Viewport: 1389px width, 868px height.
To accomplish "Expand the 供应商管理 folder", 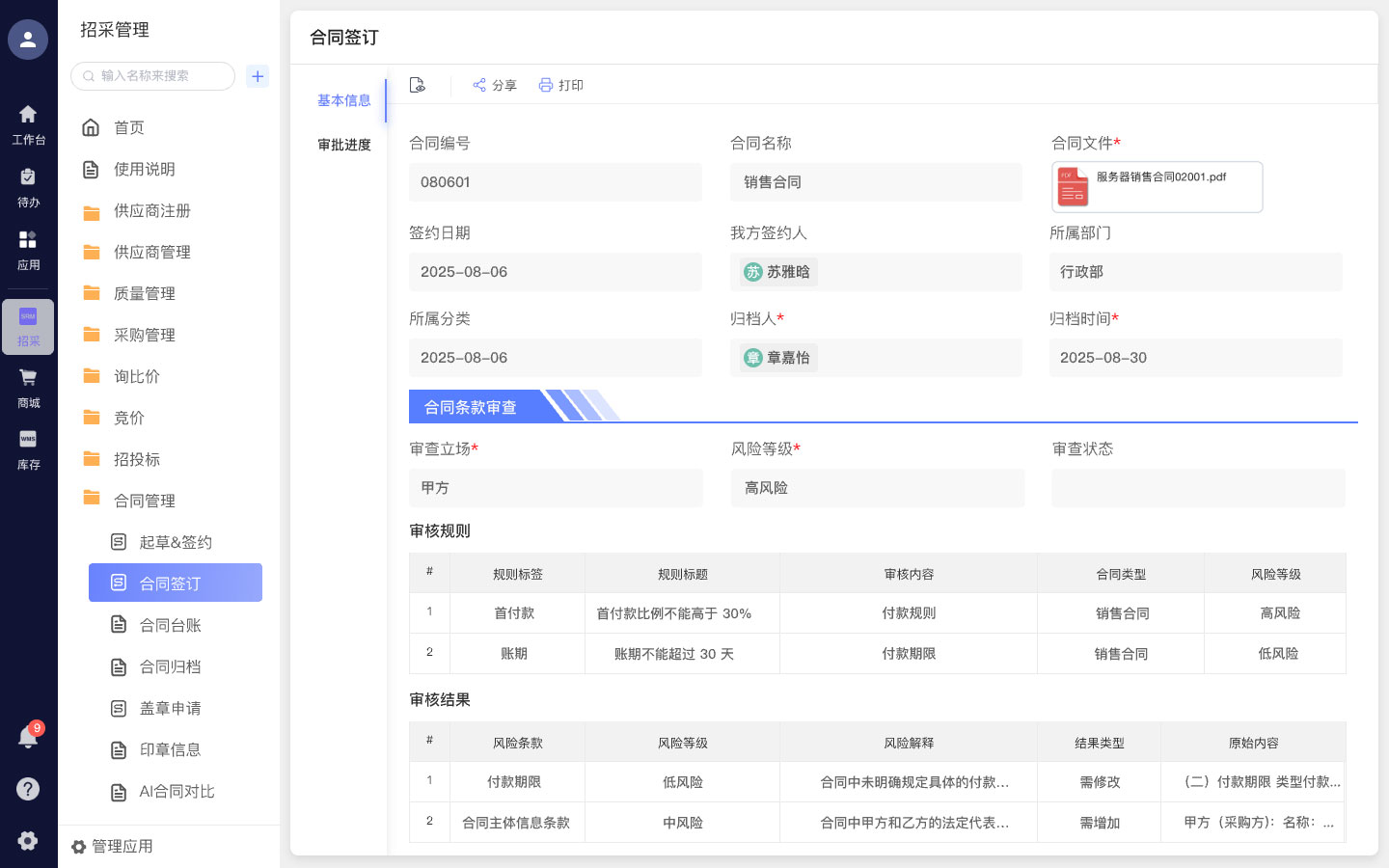I will [151, 252].
